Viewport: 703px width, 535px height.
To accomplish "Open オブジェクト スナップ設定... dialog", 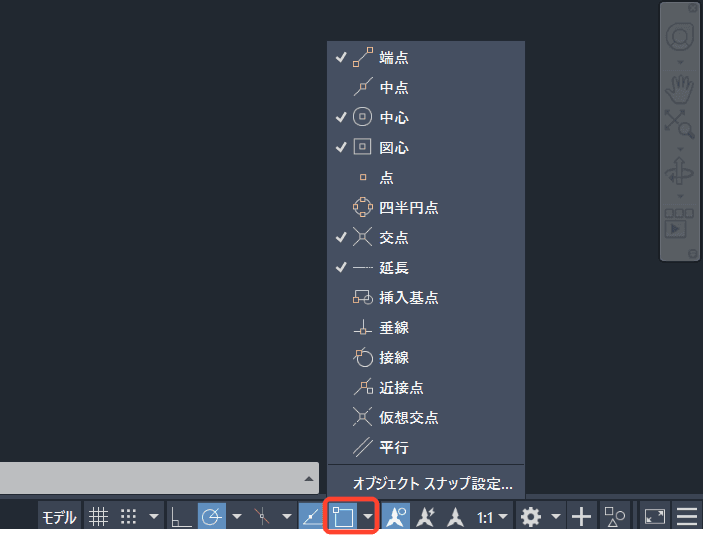I will click(x=432, y=483).
